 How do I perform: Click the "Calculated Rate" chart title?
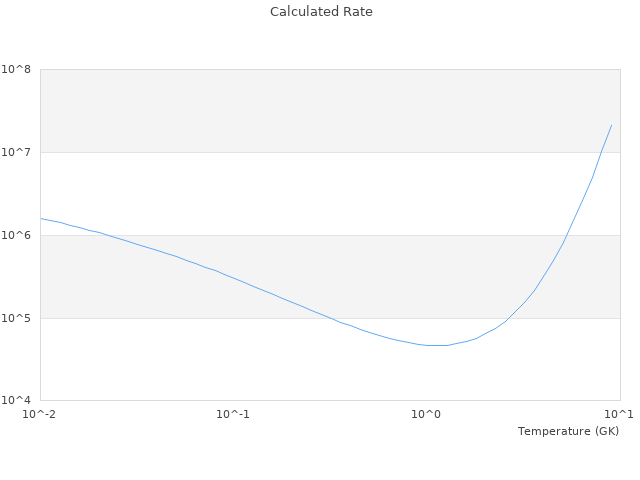pos(320,12)
